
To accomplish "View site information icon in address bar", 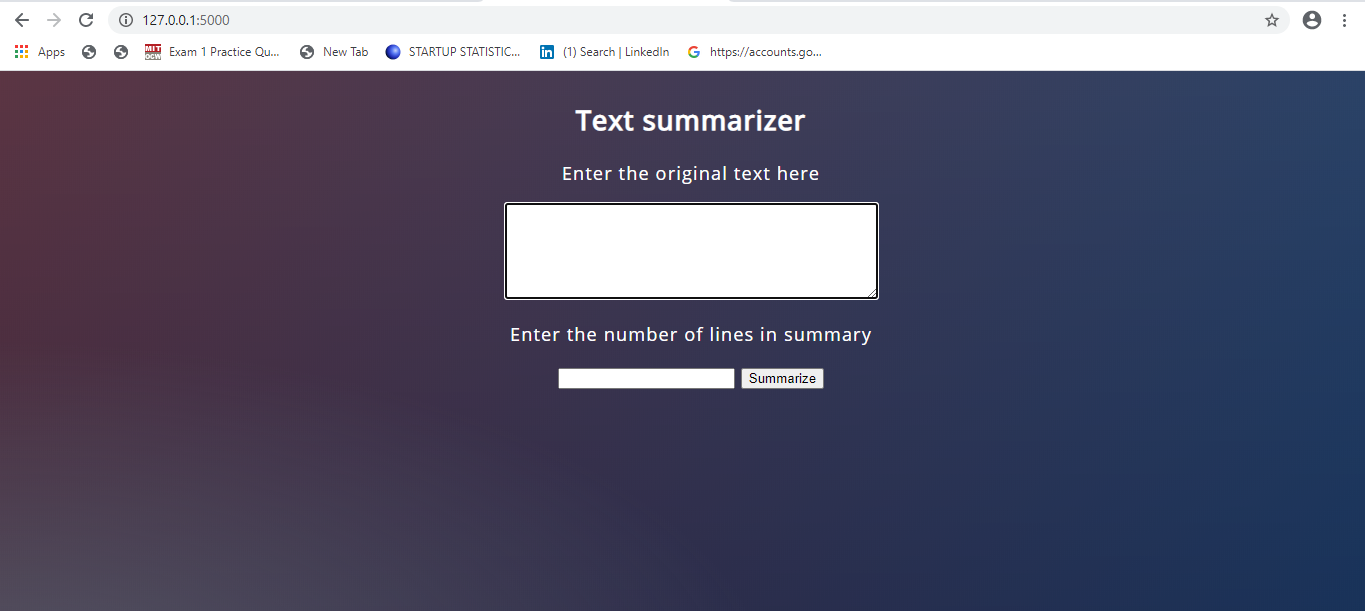I will click(126, 20).
